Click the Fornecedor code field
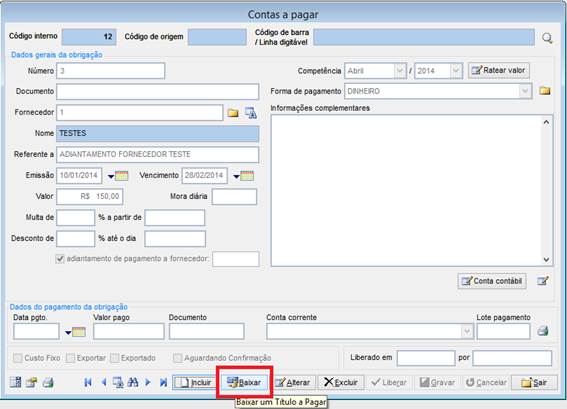The height and width of the screenshot is (409, 567). [x=140, y=112]
